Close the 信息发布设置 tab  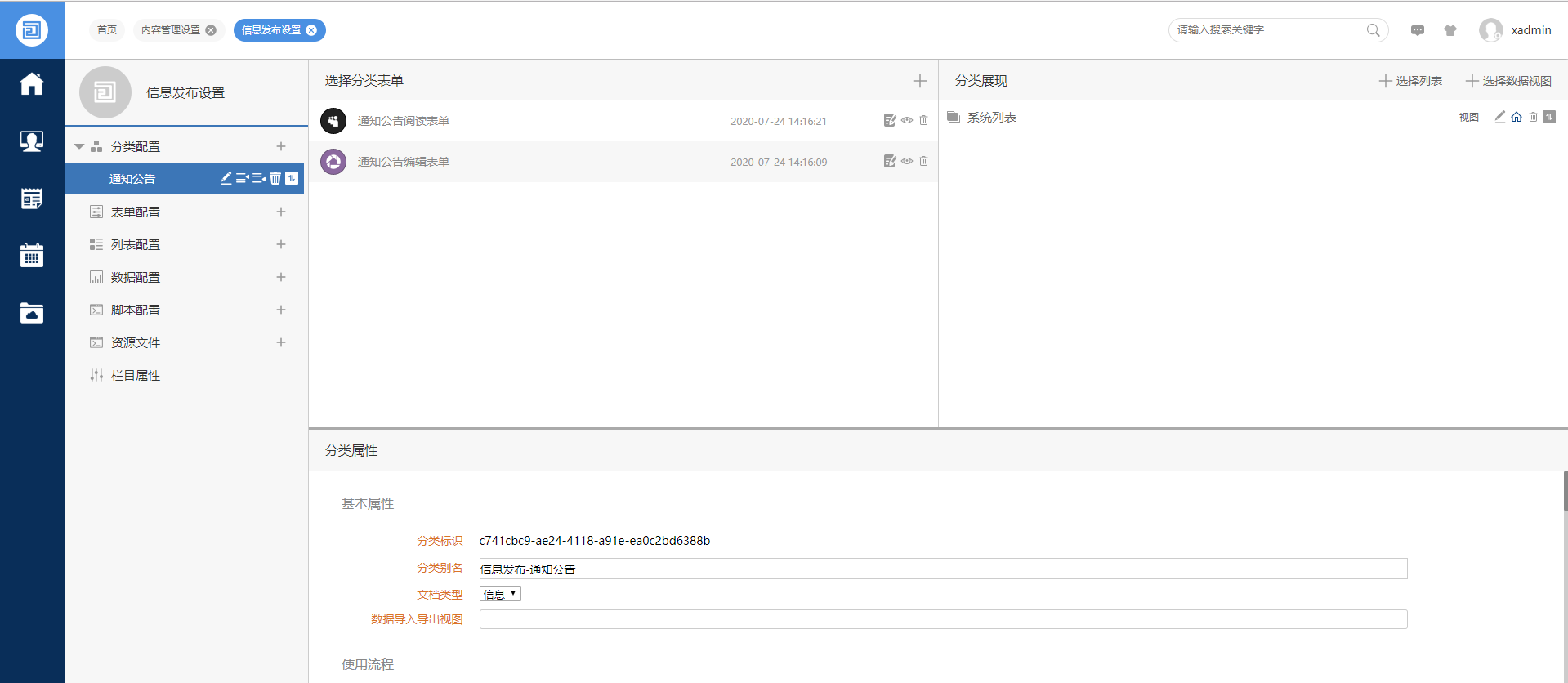[311, 30]
